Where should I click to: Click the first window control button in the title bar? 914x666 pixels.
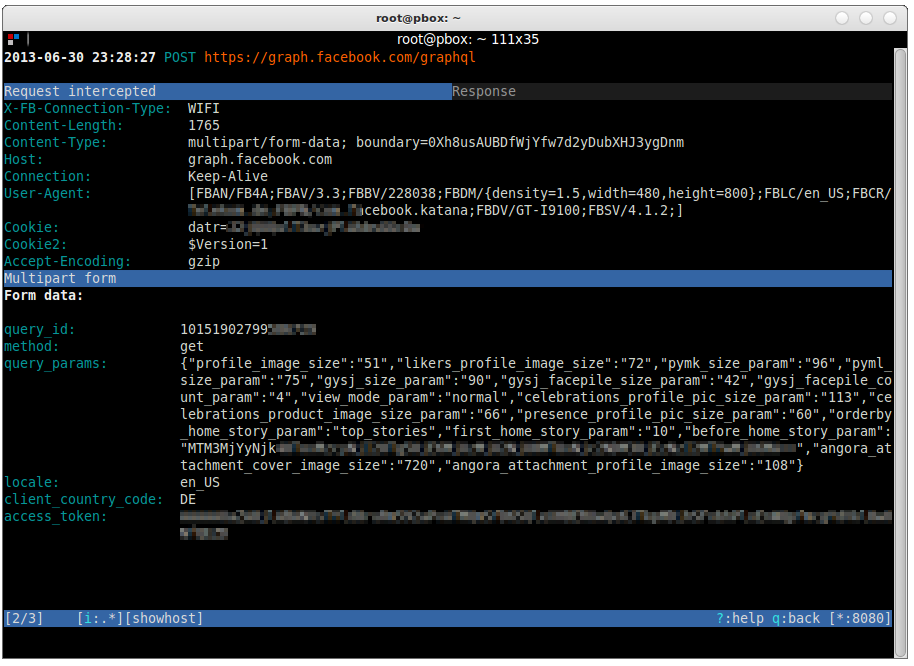tap(842, 18)
